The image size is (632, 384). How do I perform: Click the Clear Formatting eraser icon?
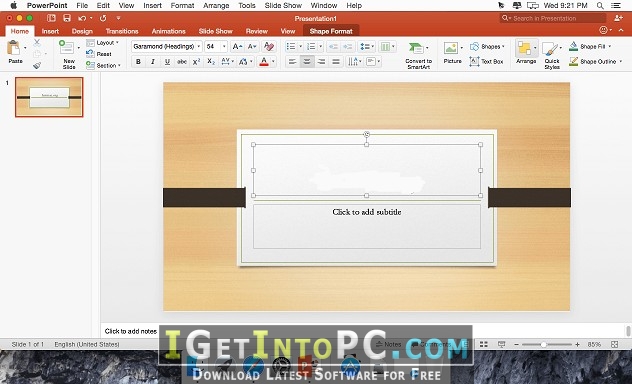pos(269,47)
